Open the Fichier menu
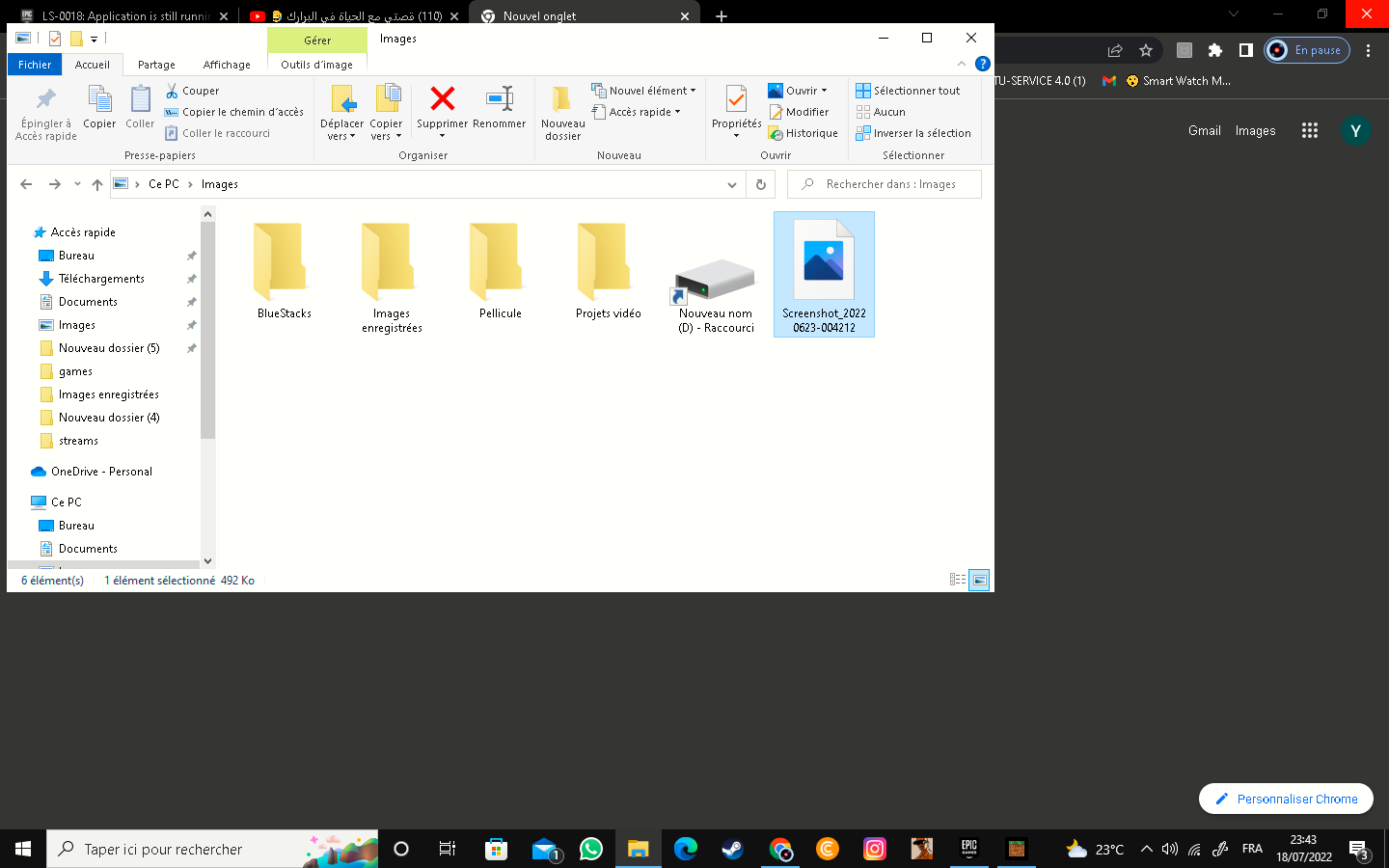 pyautogui.click(x=35, y=65)
